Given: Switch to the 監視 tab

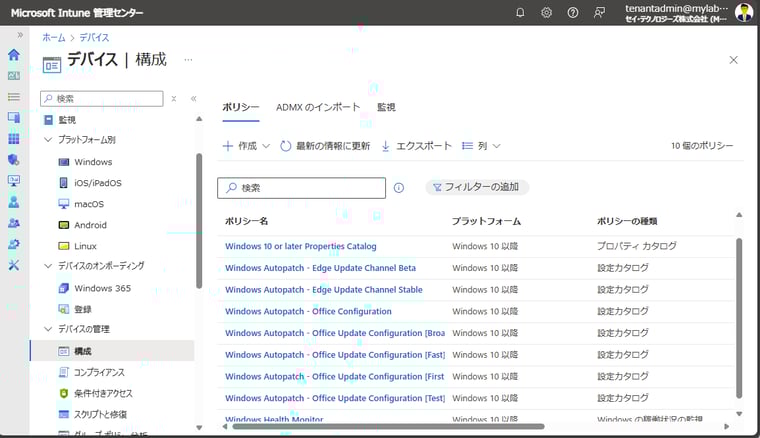Looking at the screenshot, I should (x=386, y=108).
